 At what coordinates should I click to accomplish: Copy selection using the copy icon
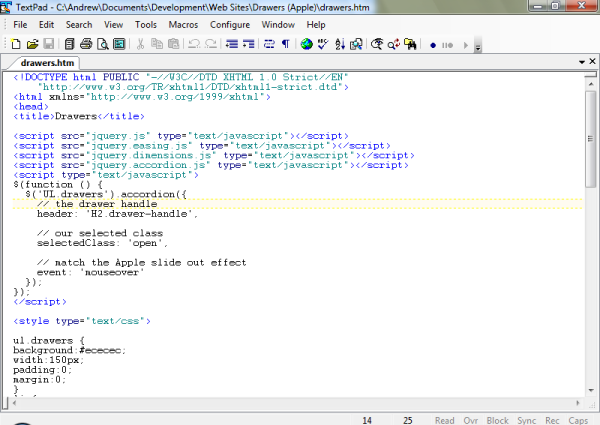(157, 44)
